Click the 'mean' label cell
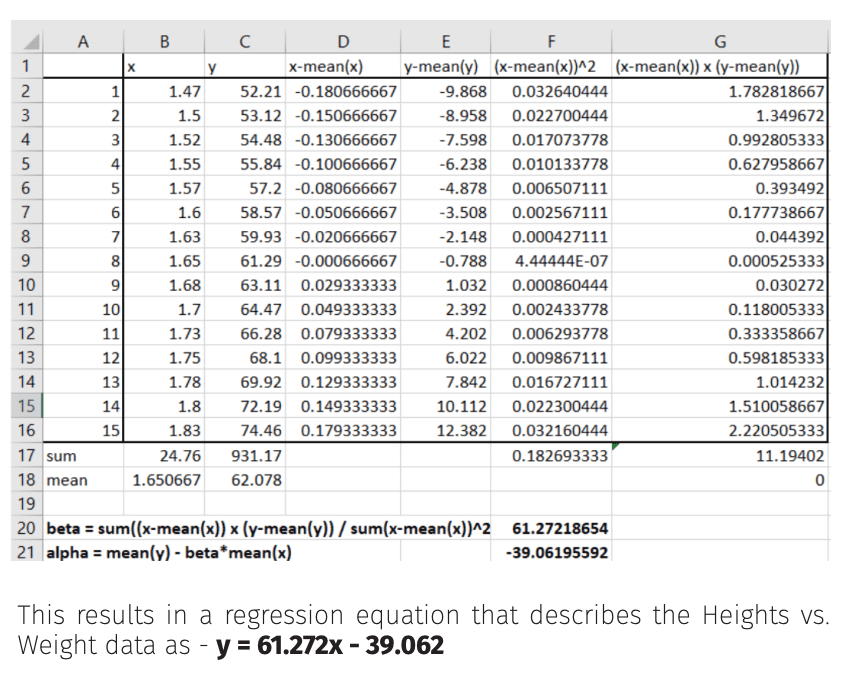 [83, 480]
